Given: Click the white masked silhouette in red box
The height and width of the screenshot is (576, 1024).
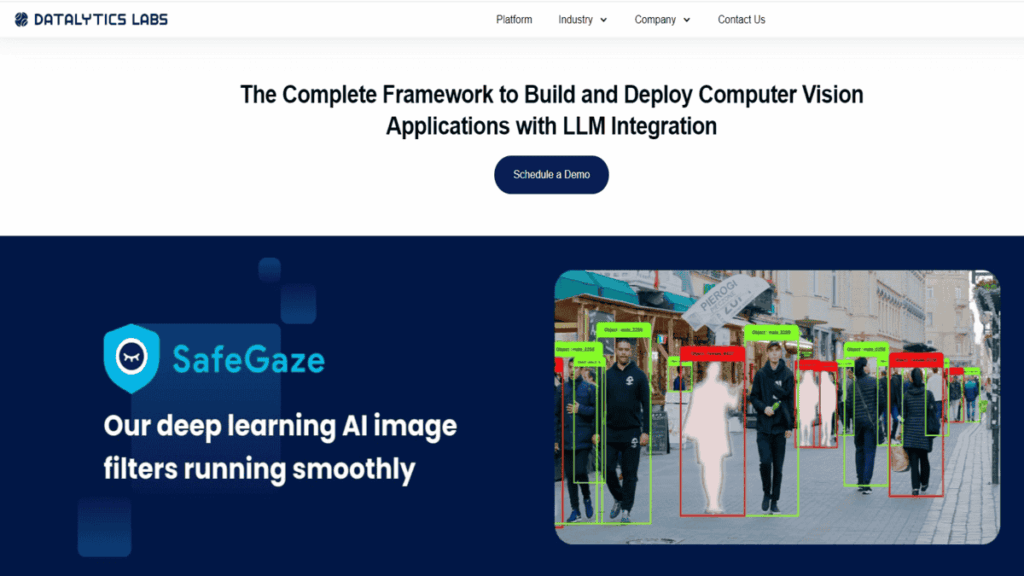Looking at the screenshot, I should [712, 436].
